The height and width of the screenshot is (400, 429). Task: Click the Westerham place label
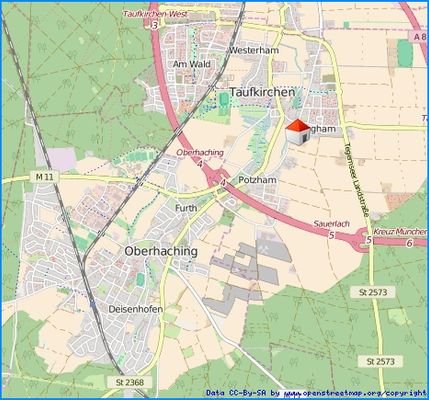tap(254, 51)
